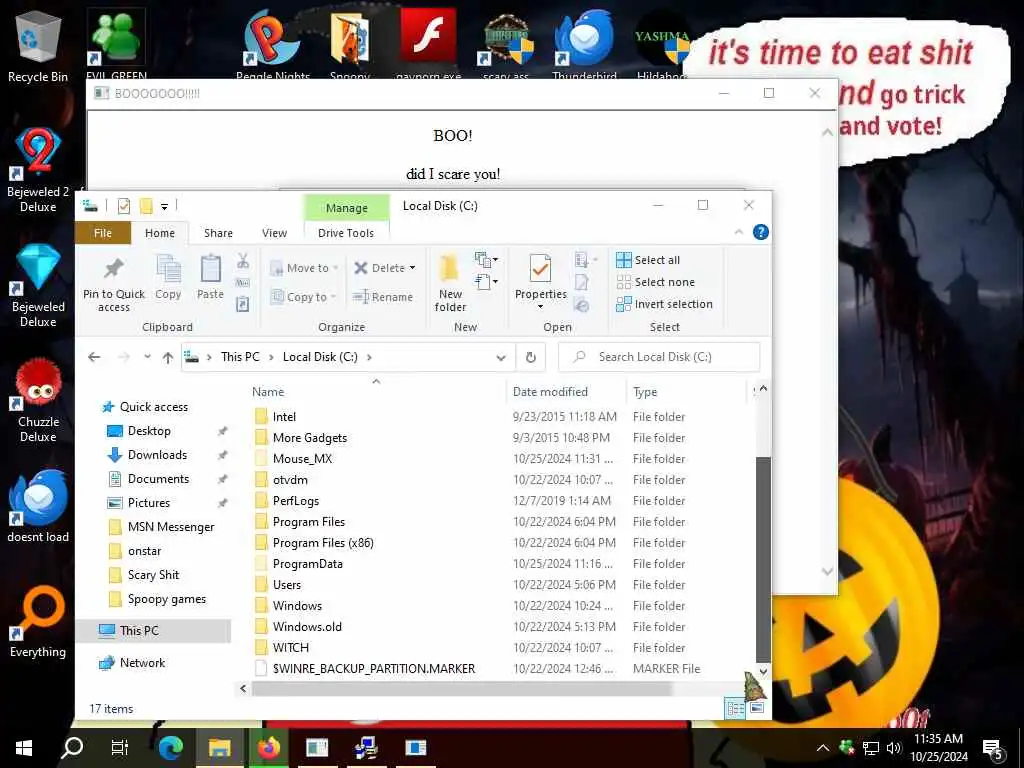
Task: Open the Copy to dropdown
Action: point(303,297)
